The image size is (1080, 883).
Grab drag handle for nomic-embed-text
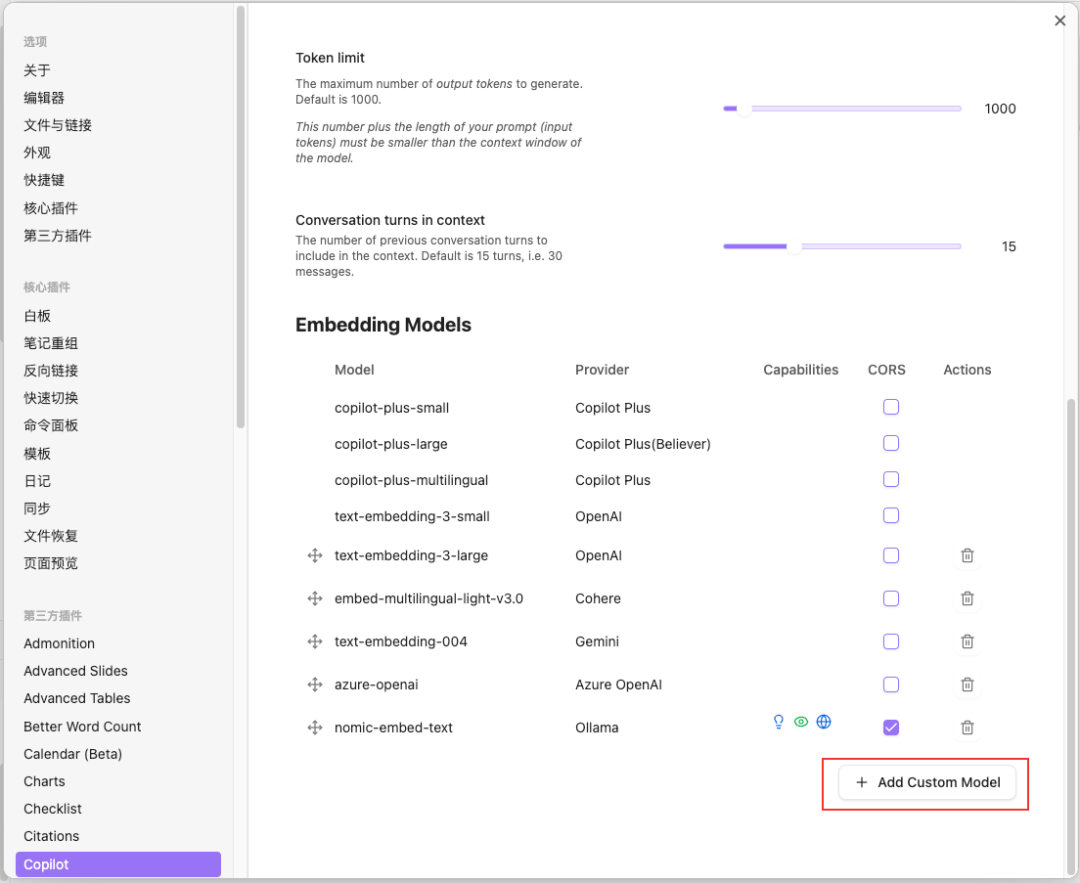click(x=315, y=727)
